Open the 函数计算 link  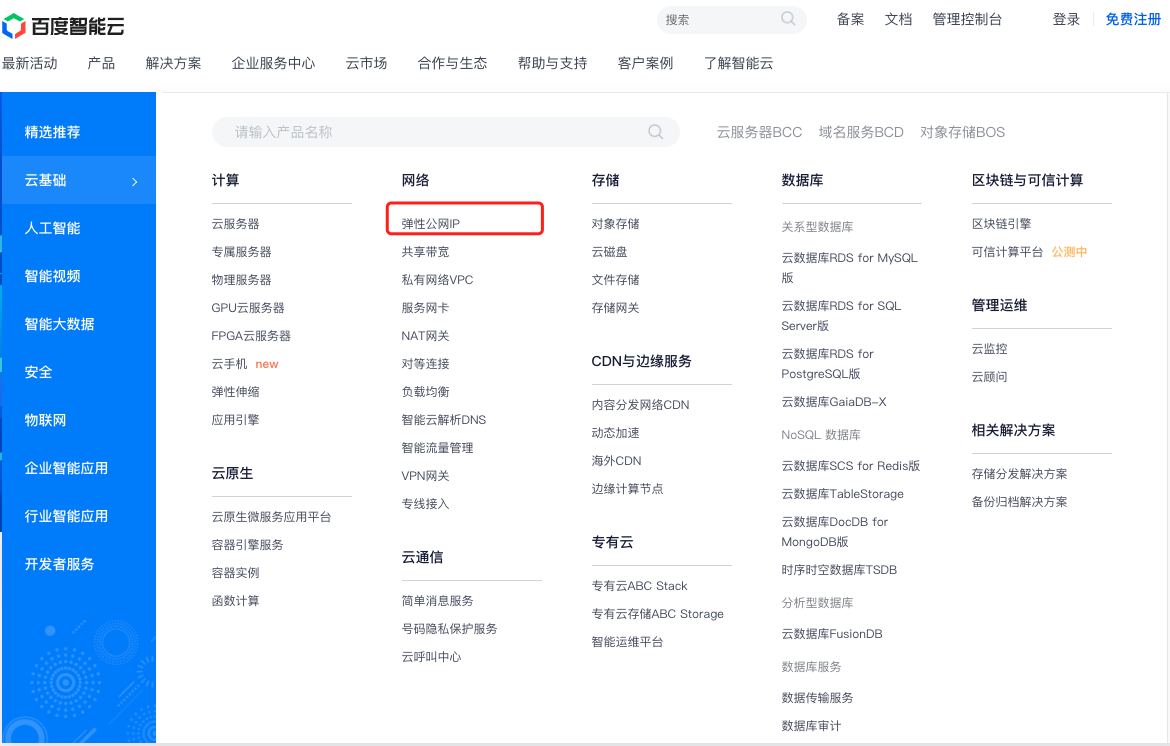pyautogui.click(x=235, y=601)
